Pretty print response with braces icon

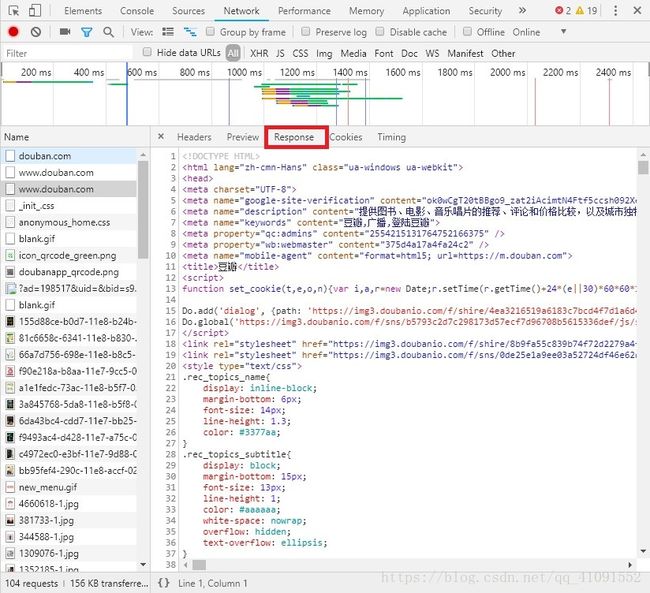click(164, 583)
